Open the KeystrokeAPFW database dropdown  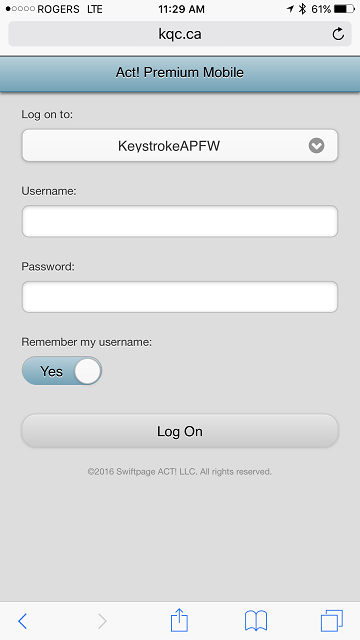[180, 146]
